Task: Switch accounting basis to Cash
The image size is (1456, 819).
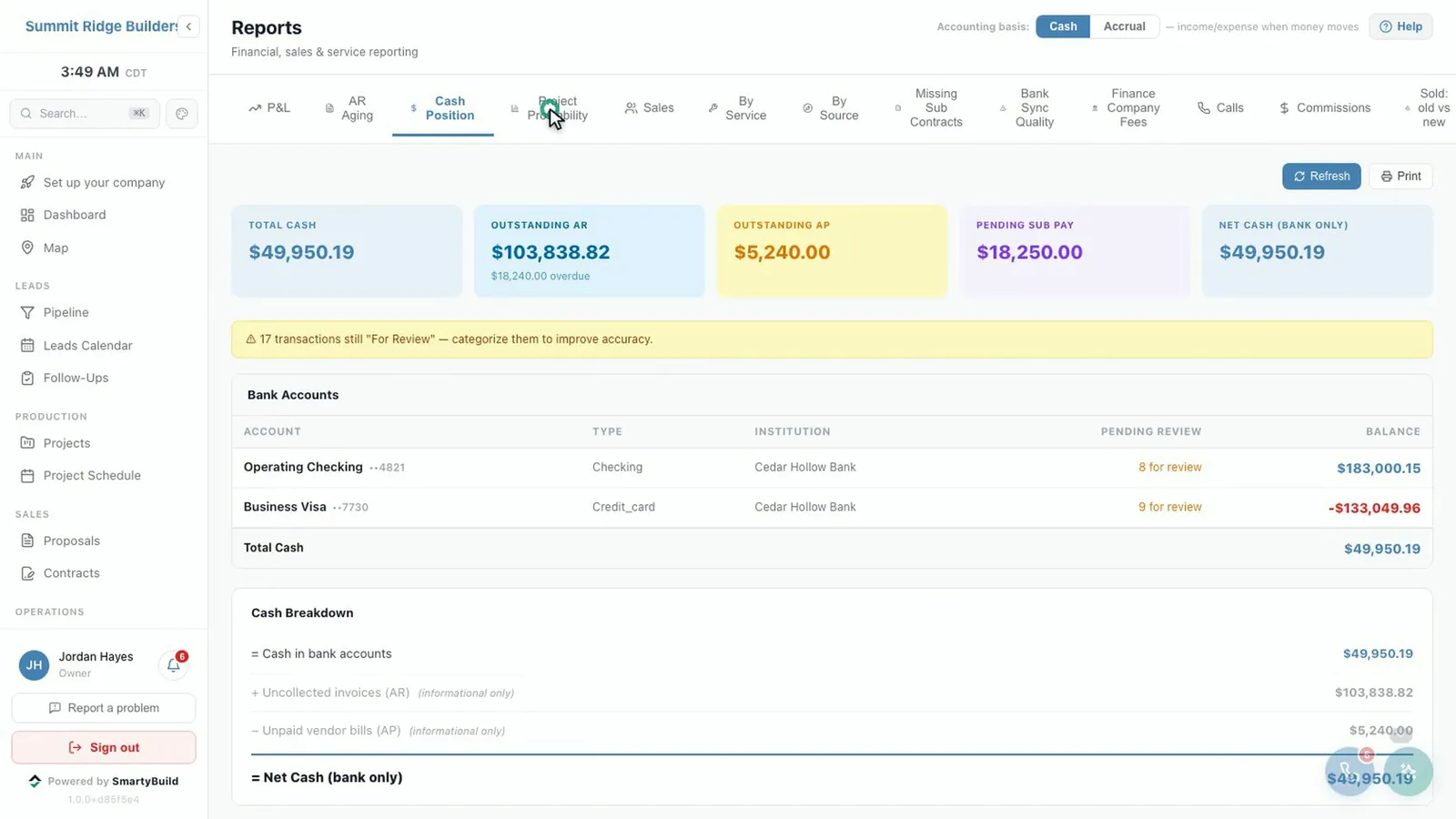Action: tap(1063, 26)
